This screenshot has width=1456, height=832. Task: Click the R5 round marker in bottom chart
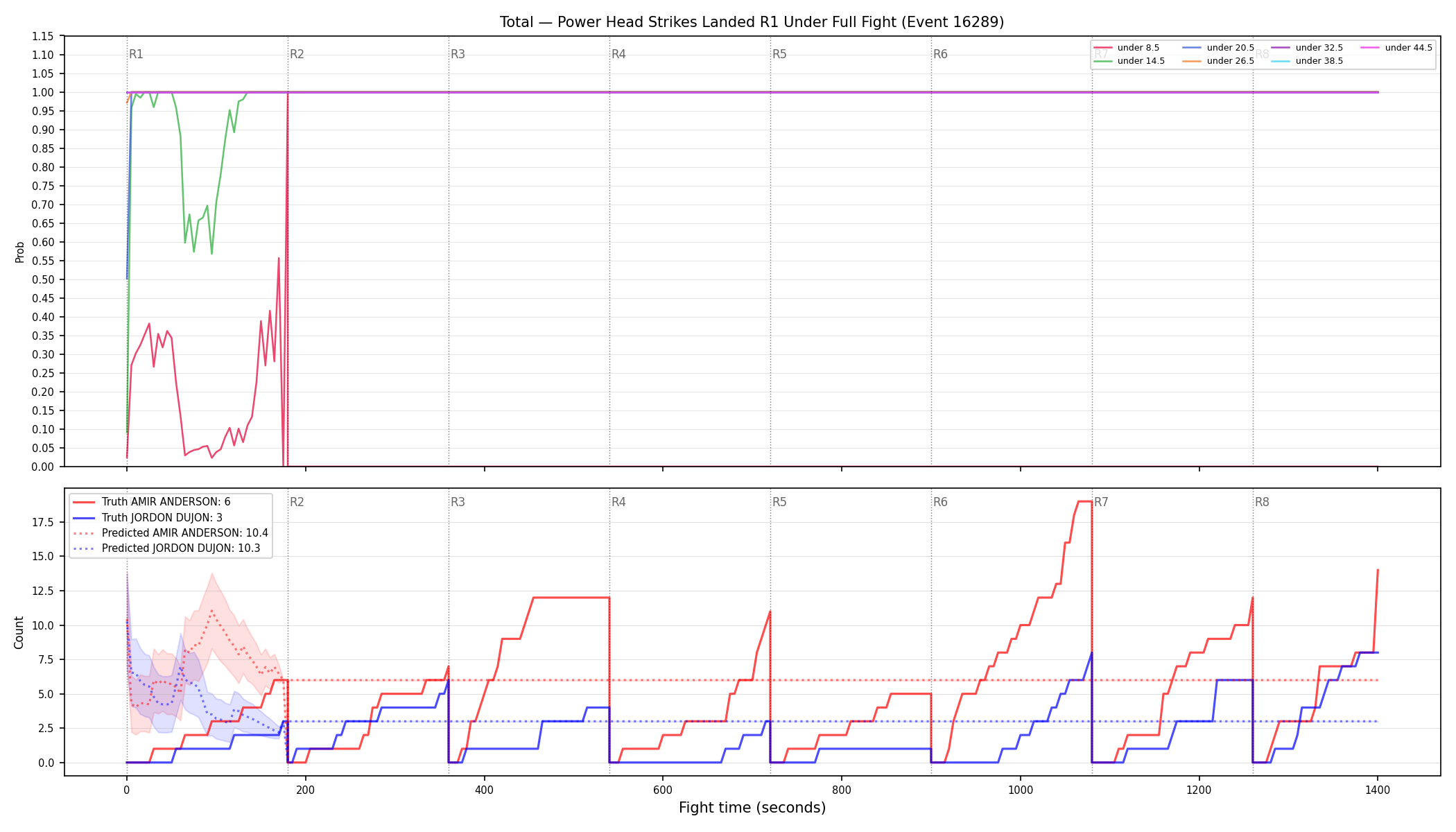(x=779, y=502)
